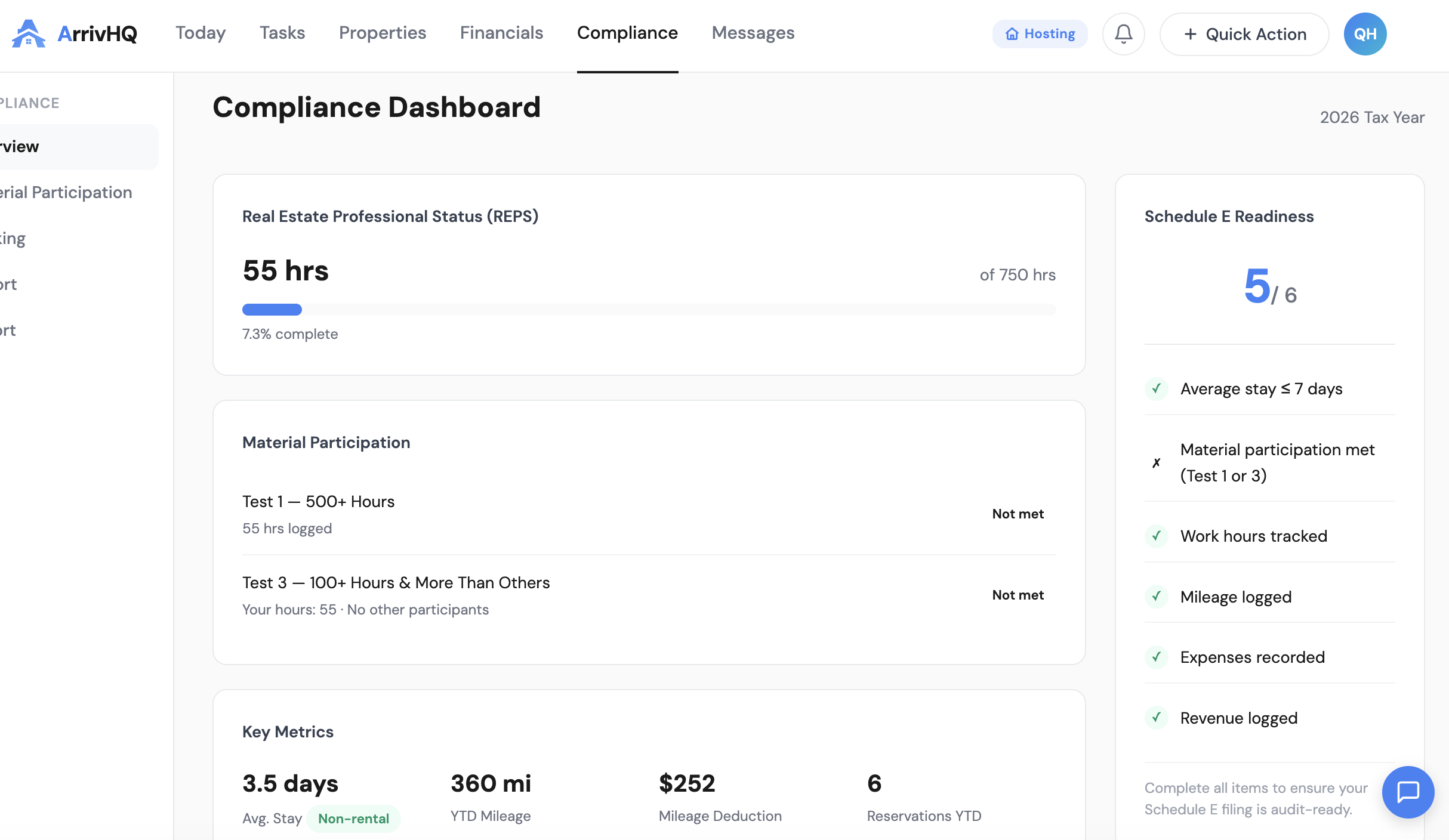The width and height of the screenshot is (1449, 840).
Task: Select Material Participation in the sidebar
Action: [x=66, y=192]
